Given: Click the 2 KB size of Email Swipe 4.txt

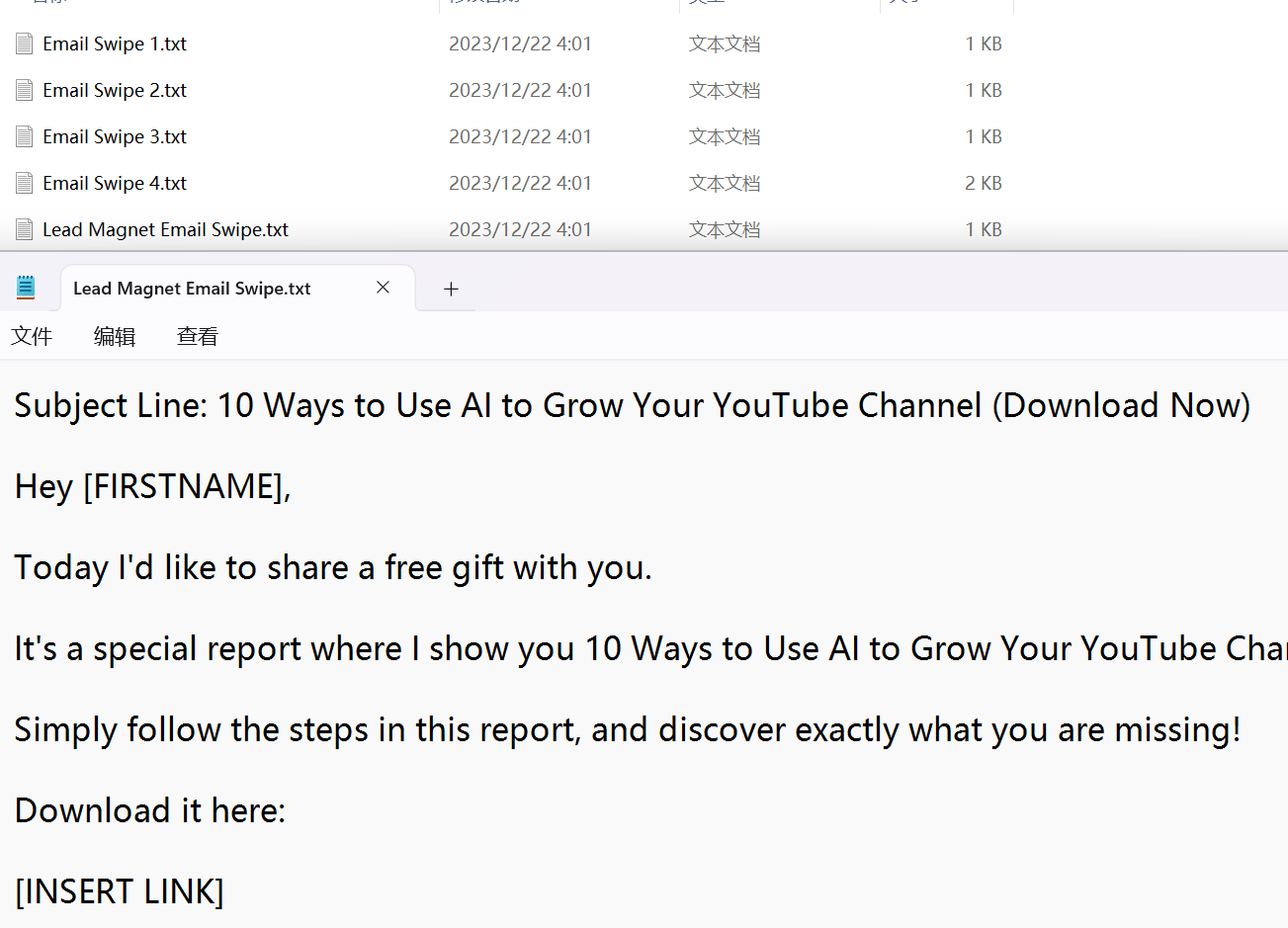Looking at the screenshot, I should 983,183.
